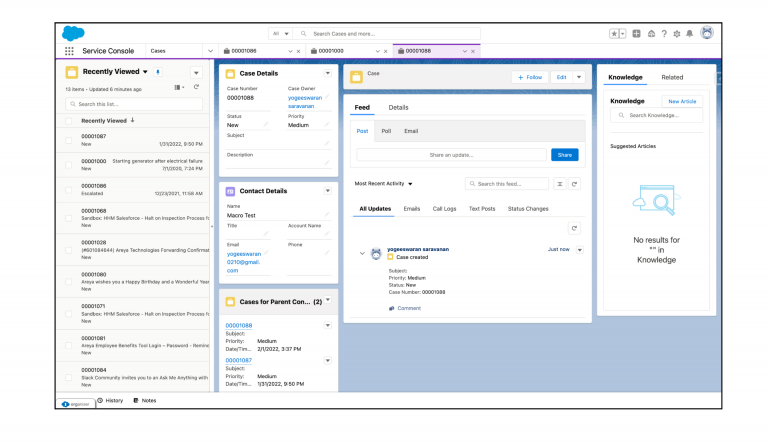Click the Comment icon on the feed post

click(391, 309)
